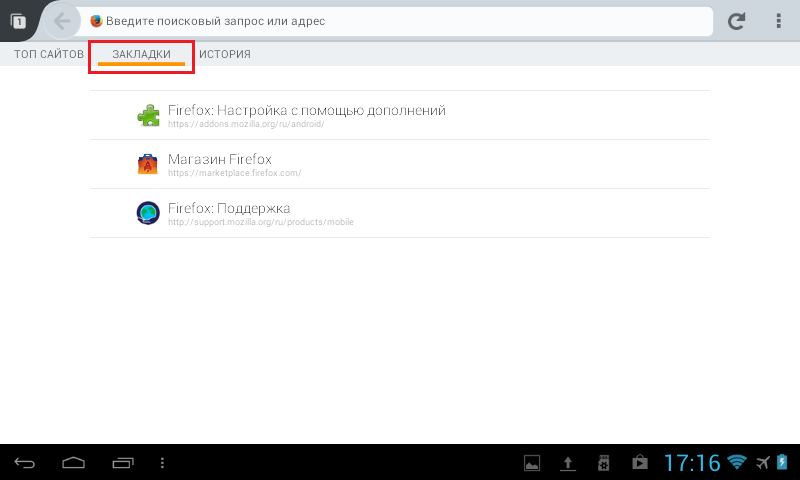Tap the Wi-Fi status icon
This screenshot has width=800, height=480.
(736, 462)
